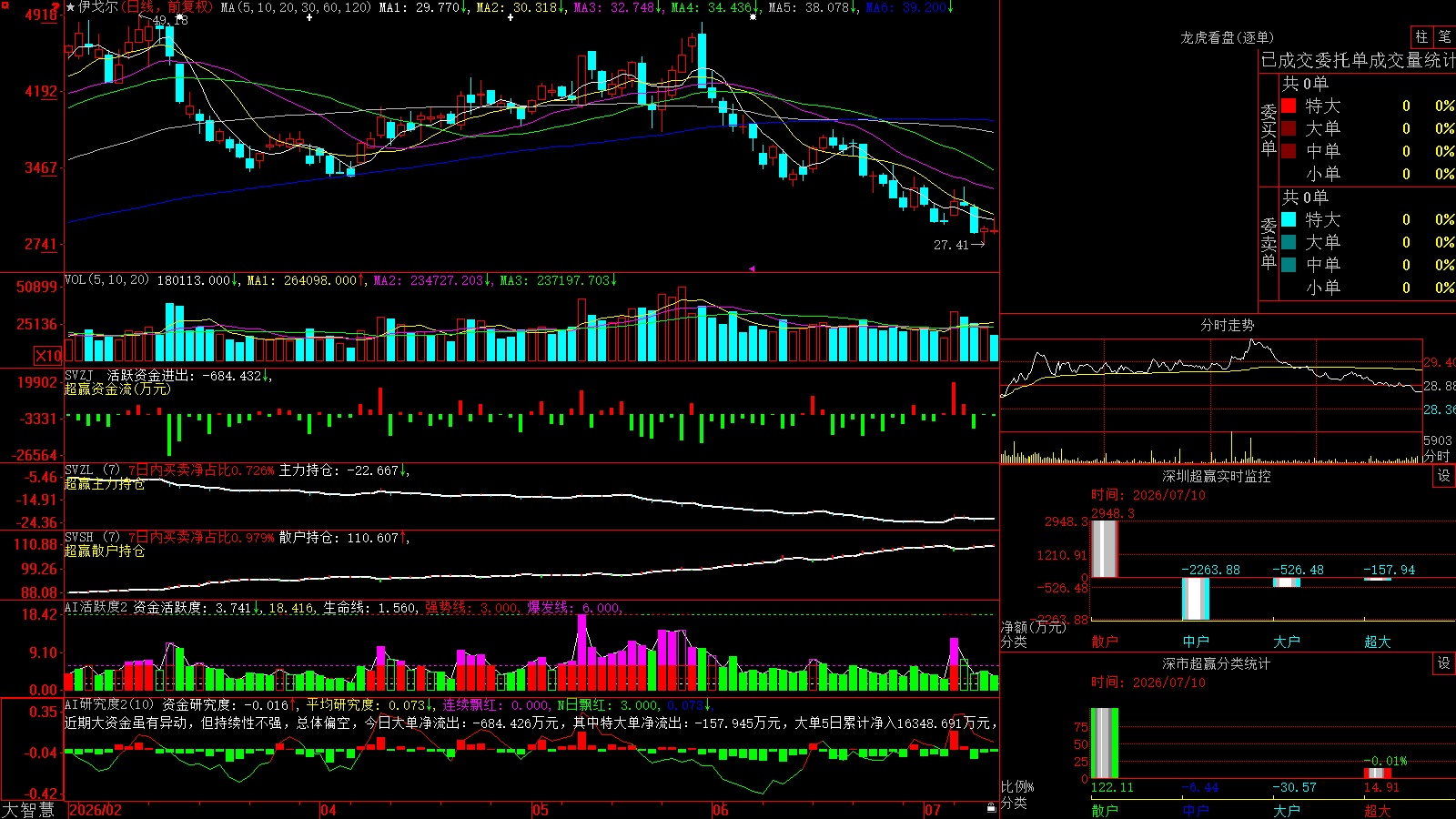Click the yellow MA2: 30.318 value
The width and height of the screenshot is (1456, 819).
tap(521, 7)
